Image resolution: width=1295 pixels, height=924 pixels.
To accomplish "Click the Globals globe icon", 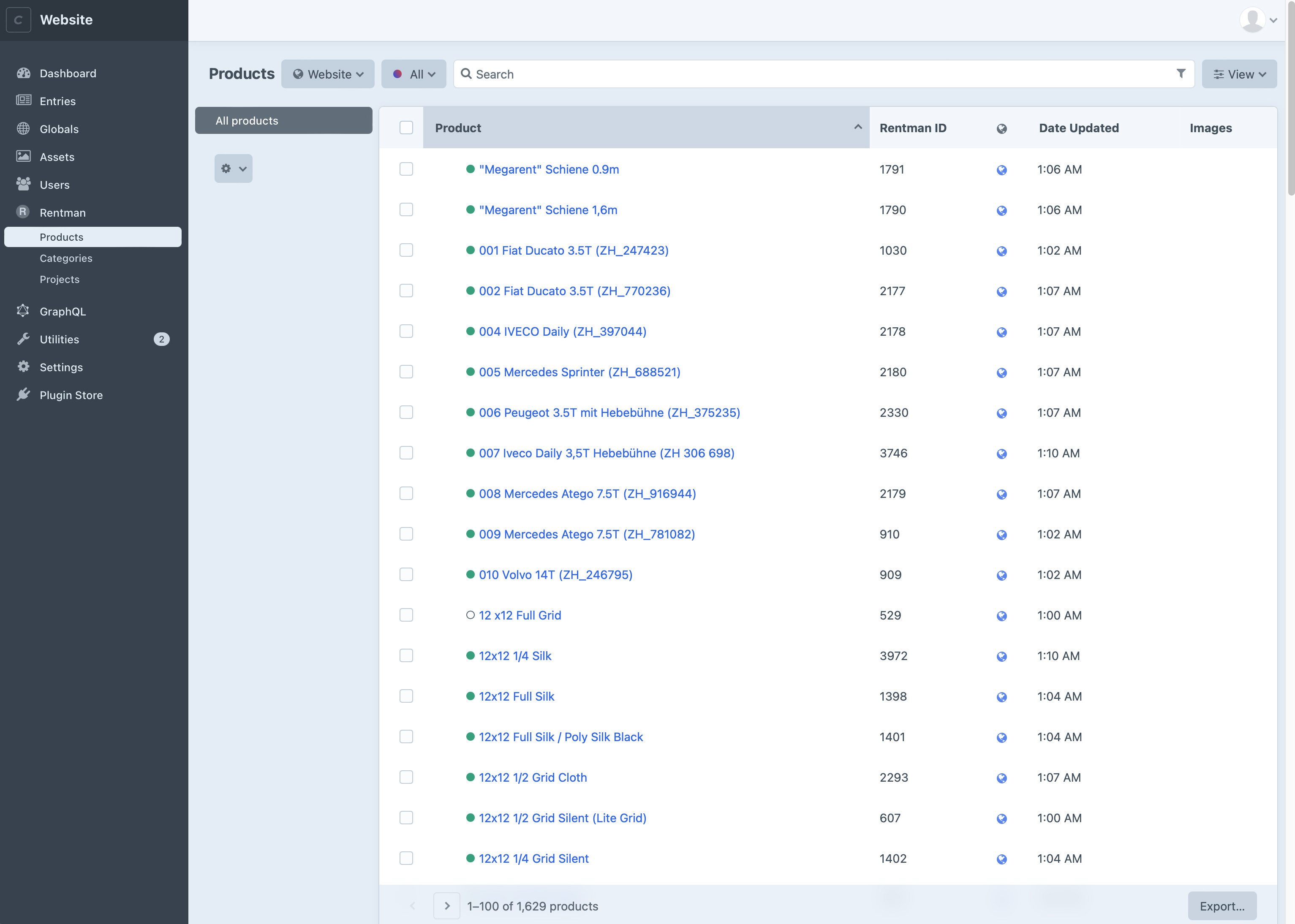I will tap(23, 128).
